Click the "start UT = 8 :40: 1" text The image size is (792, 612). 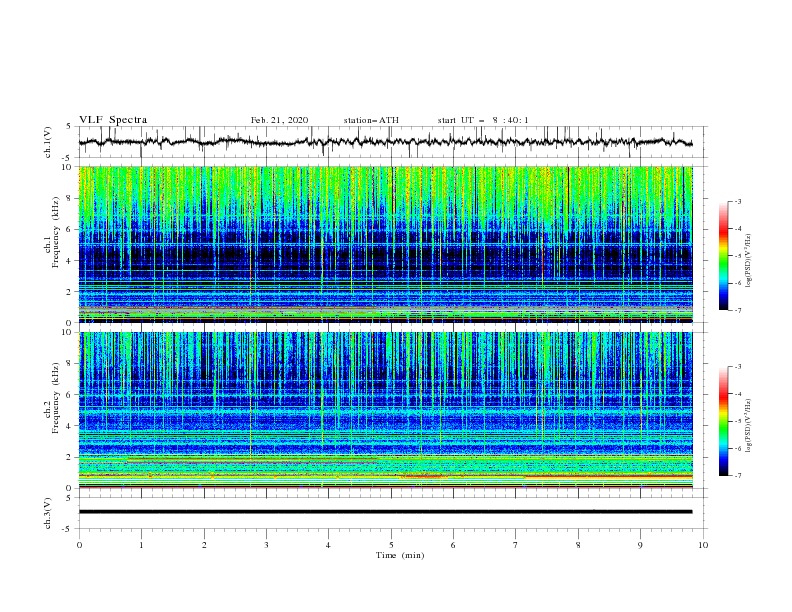(483, 120)
